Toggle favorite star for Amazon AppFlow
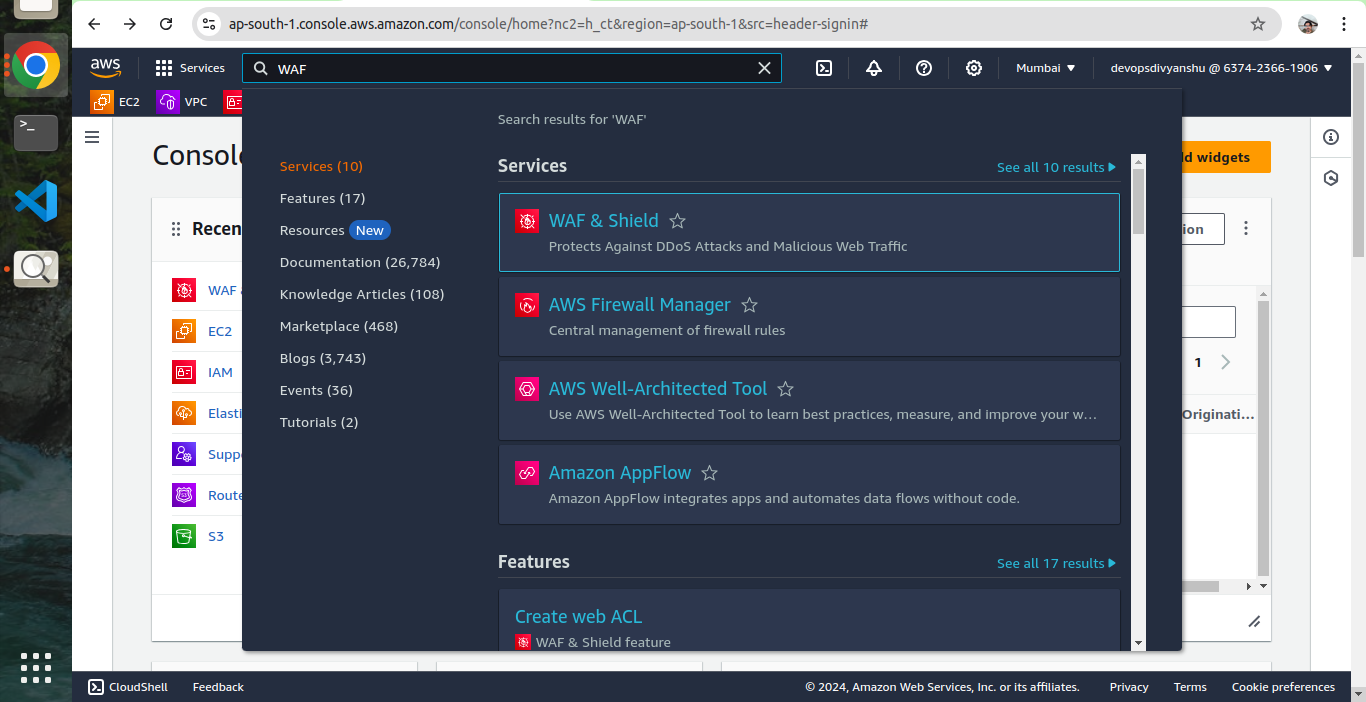Viewport: 1366px width, 702px height. (709, 473)
